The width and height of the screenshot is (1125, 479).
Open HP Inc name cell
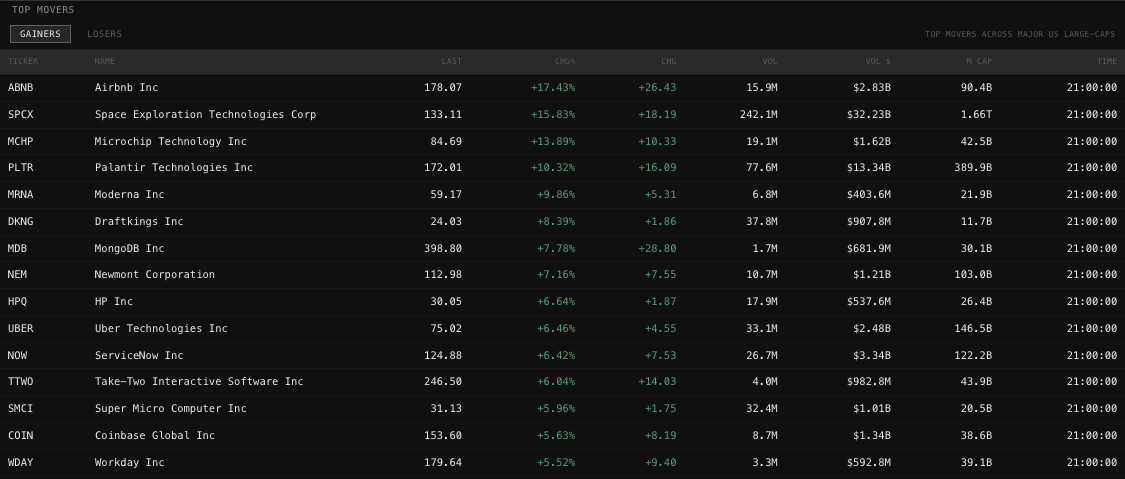point(113,301)
